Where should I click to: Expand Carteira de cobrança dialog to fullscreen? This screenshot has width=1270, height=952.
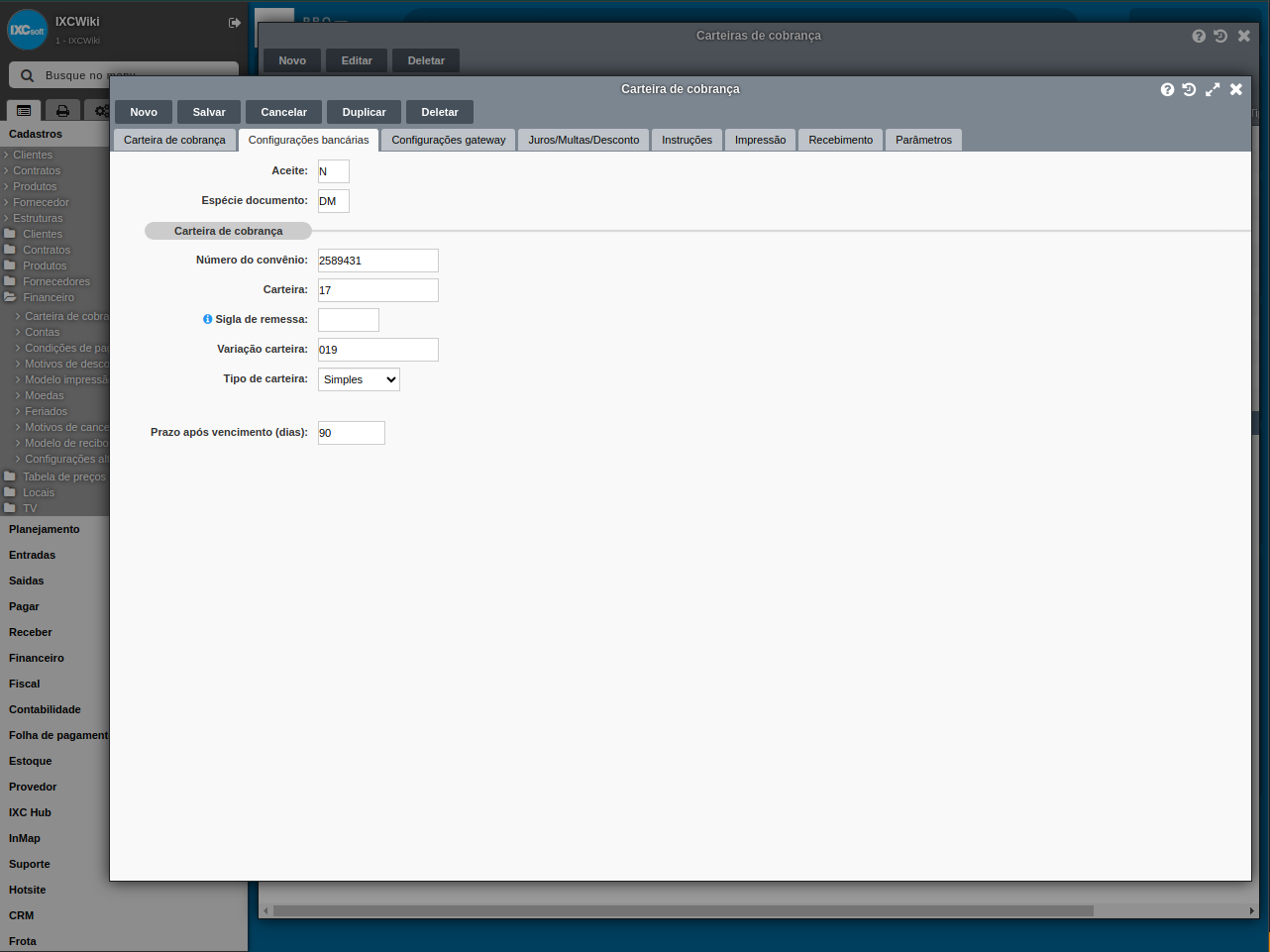pyautogui.click(x=1213, y=89)
